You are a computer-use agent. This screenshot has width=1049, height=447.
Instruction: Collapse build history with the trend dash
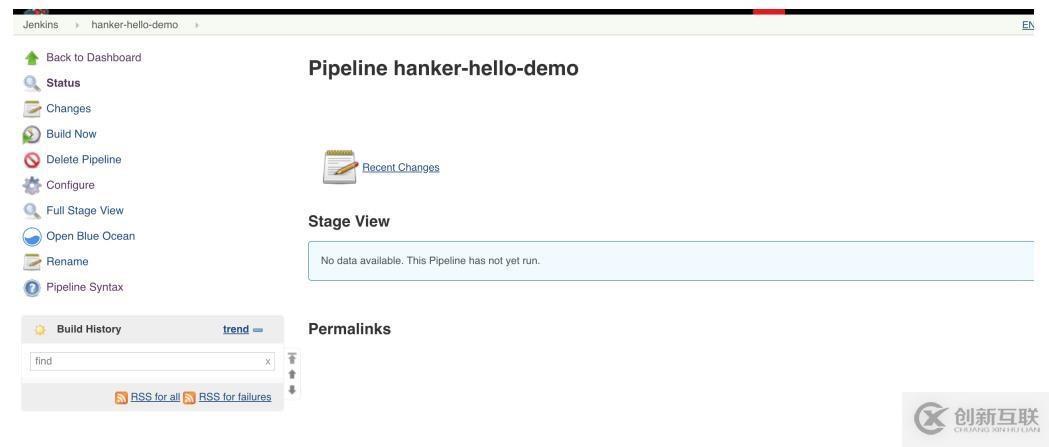click(258, 330)
